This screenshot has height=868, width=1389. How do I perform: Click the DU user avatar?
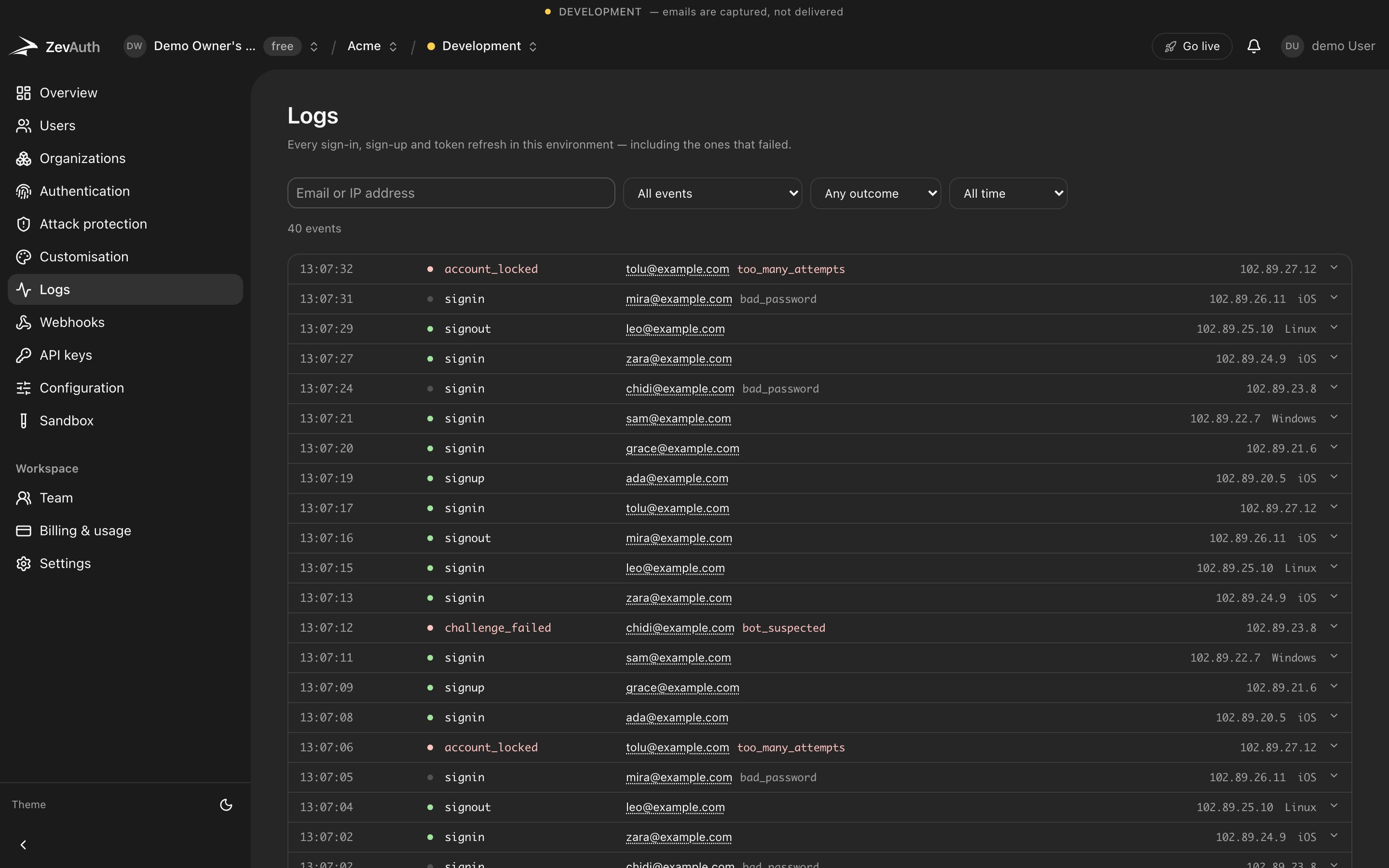tap(1292, 46)
